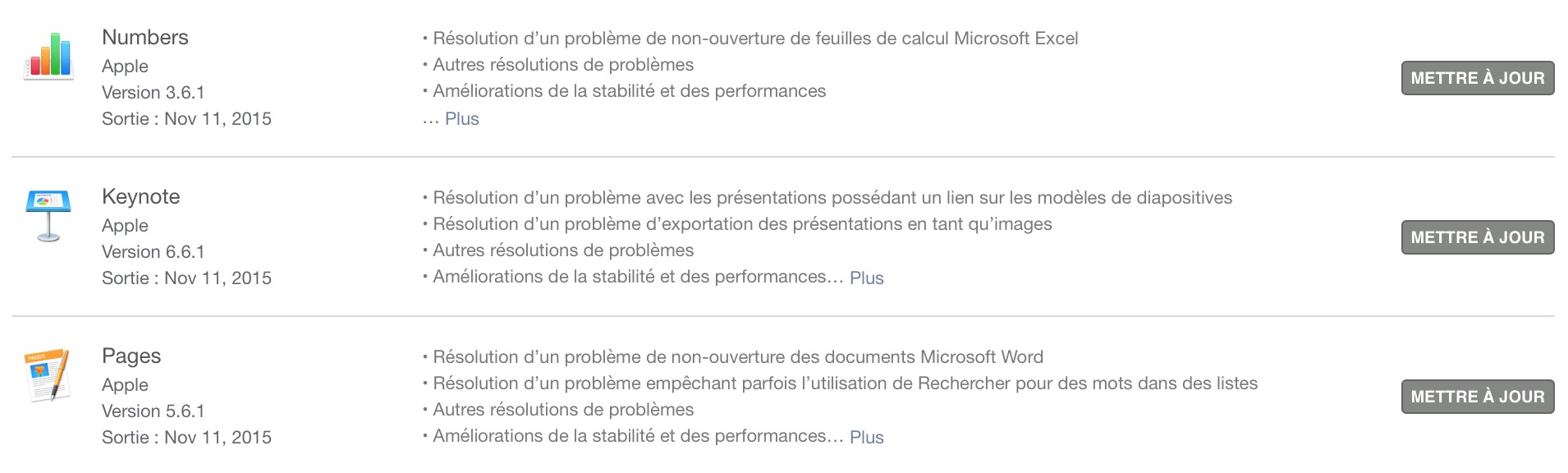Select Numbers Version 3.6.1 text

click(153, 92)
